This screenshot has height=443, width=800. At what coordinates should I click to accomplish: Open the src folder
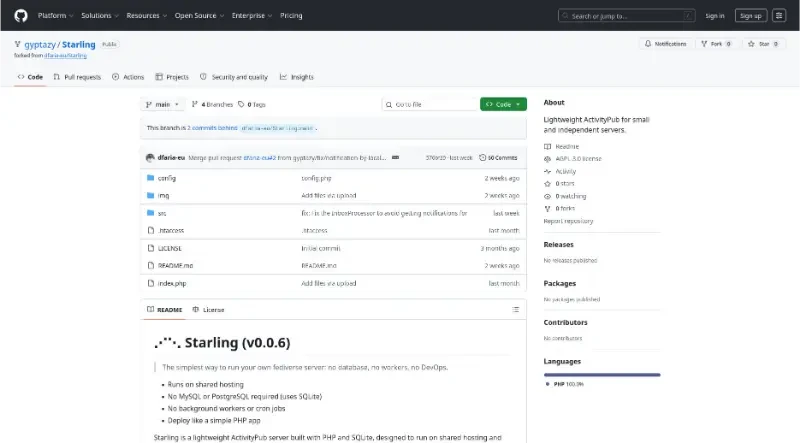(162, 213)
